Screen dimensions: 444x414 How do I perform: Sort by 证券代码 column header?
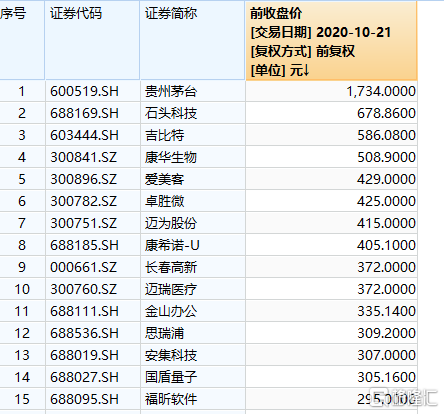[92, 40]
